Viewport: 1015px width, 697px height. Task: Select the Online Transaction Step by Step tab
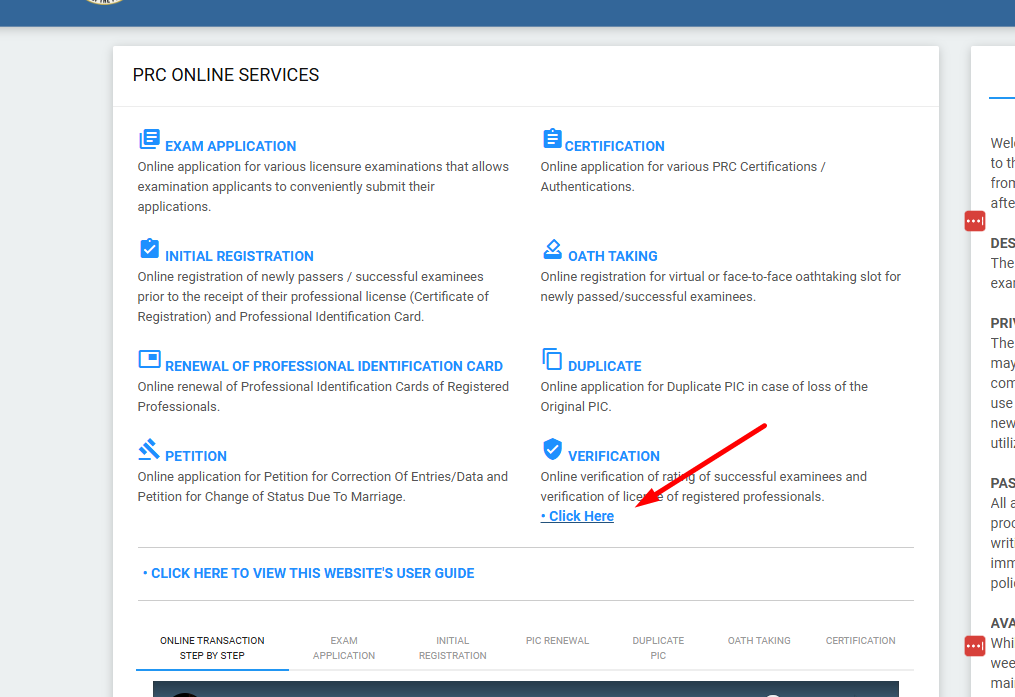[212, 648]
